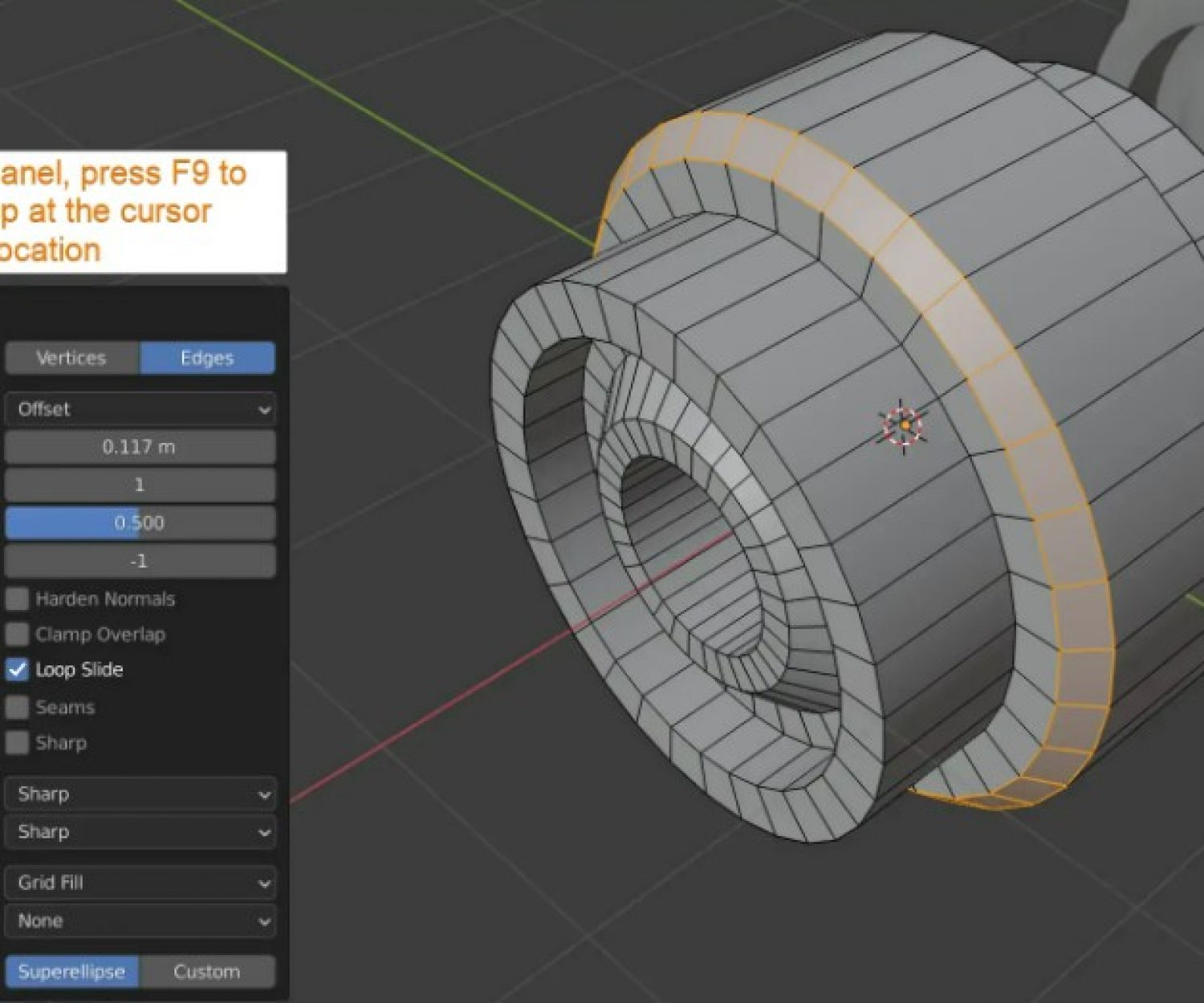The width and height of the screenshot is (1204, 1003).
Task: Tick the Seams checkbox
Action: [x=18, y=707]
